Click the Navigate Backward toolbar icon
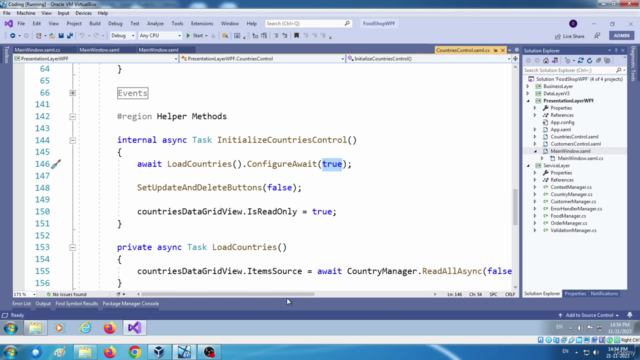The width and height of the screenshot is (640, 360). click(x=13, y=36)
